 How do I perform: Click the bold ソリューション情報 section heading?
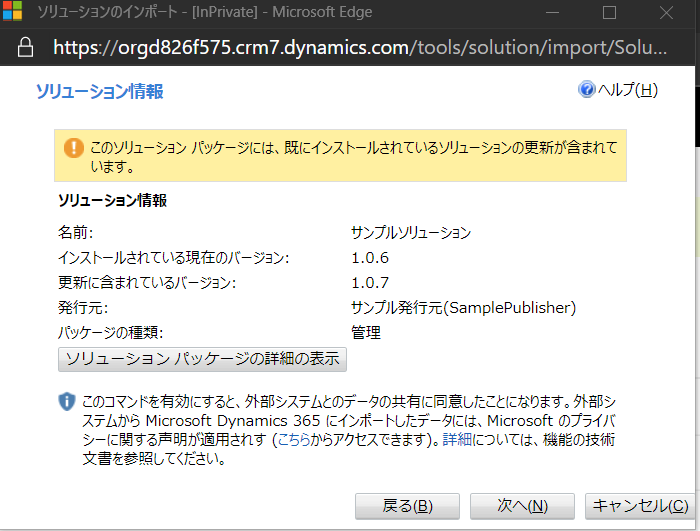tap(112, 201)
